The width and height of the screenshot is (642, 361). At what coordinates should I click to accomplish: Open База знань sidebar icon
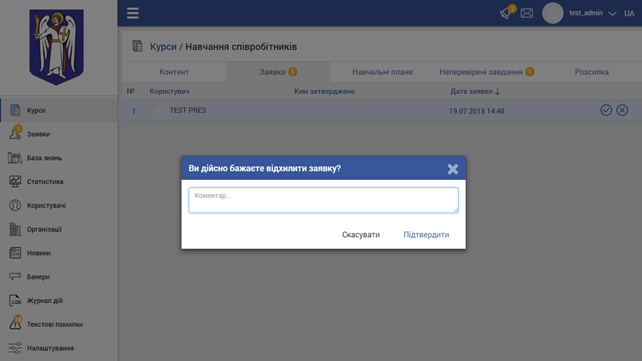click(15, 158)
